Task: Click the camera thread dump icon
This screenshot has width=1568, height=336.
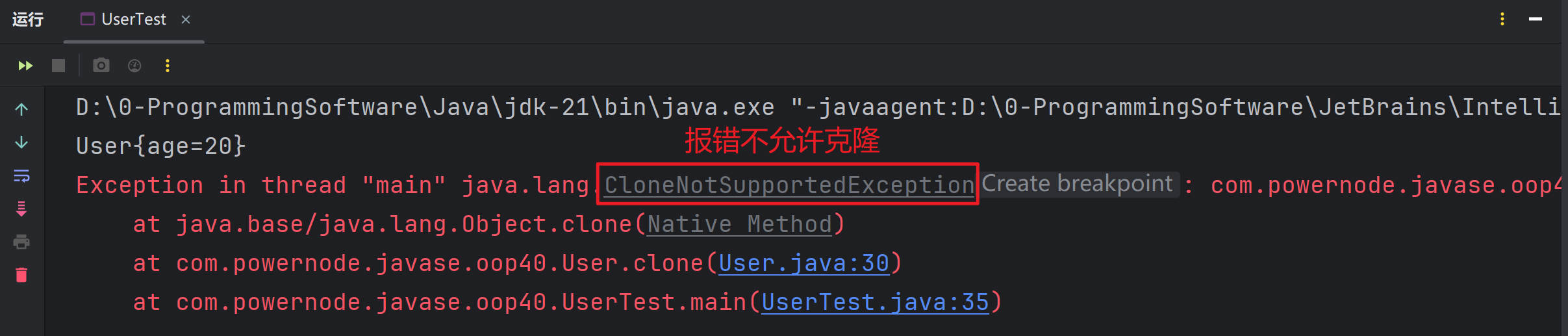Action: [101, 66]
